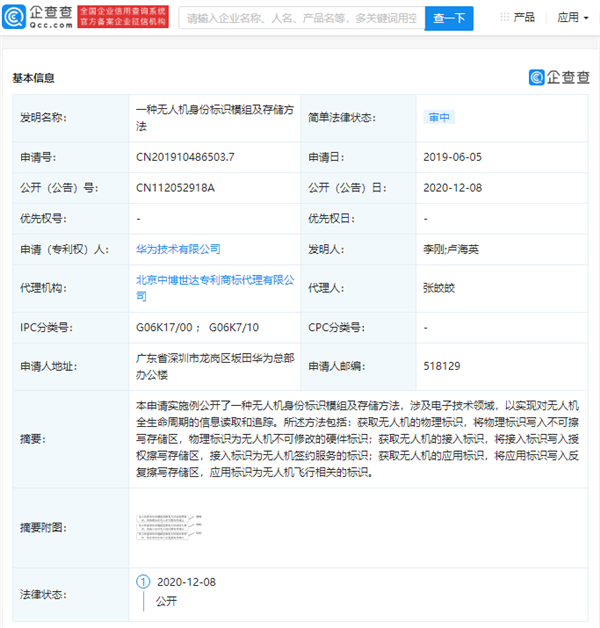Select inventors text 李刚;卢海英
Image resolution: width=600 pixels, height=628 pixels.
[451, 249]
